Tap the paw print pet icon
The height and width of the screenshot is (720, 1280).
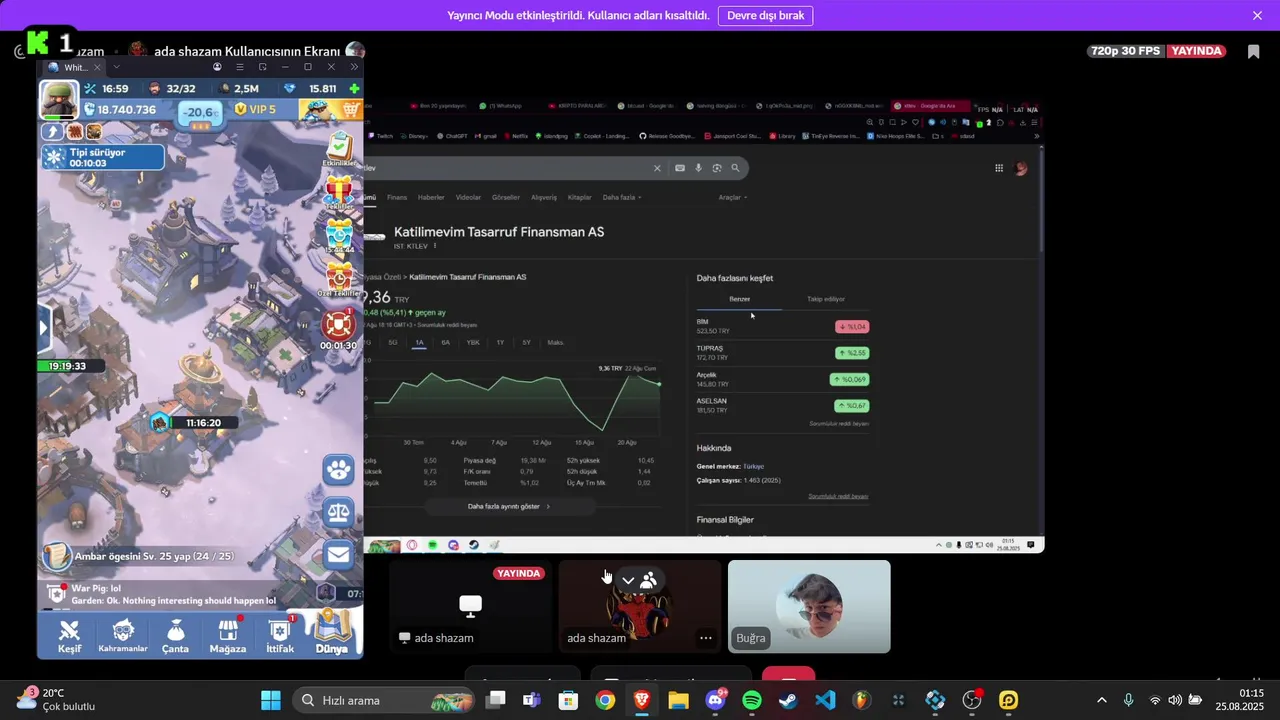pyautogui.click(x=339, y=470)
